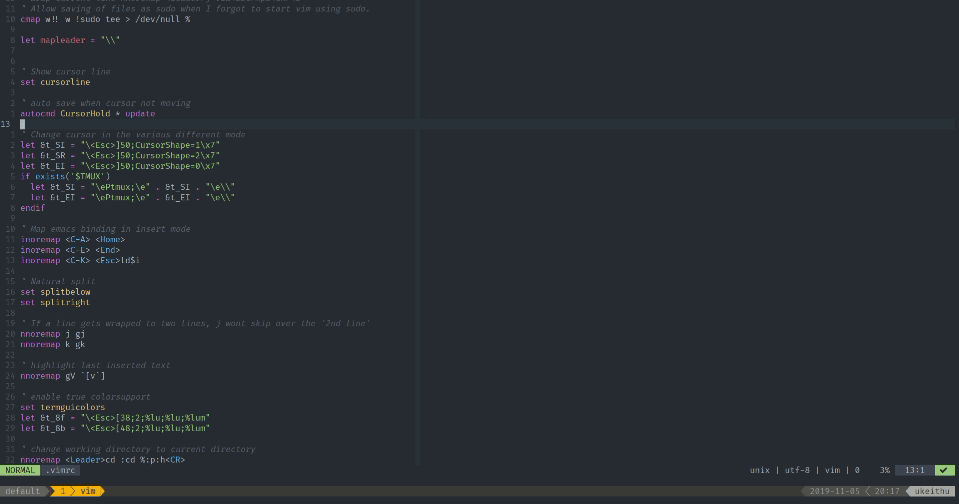Screen dimensions: 959x504
Task: Click the indented 'let &t_SI' line with \ePtmux
Action: click(x=133, y=187)
